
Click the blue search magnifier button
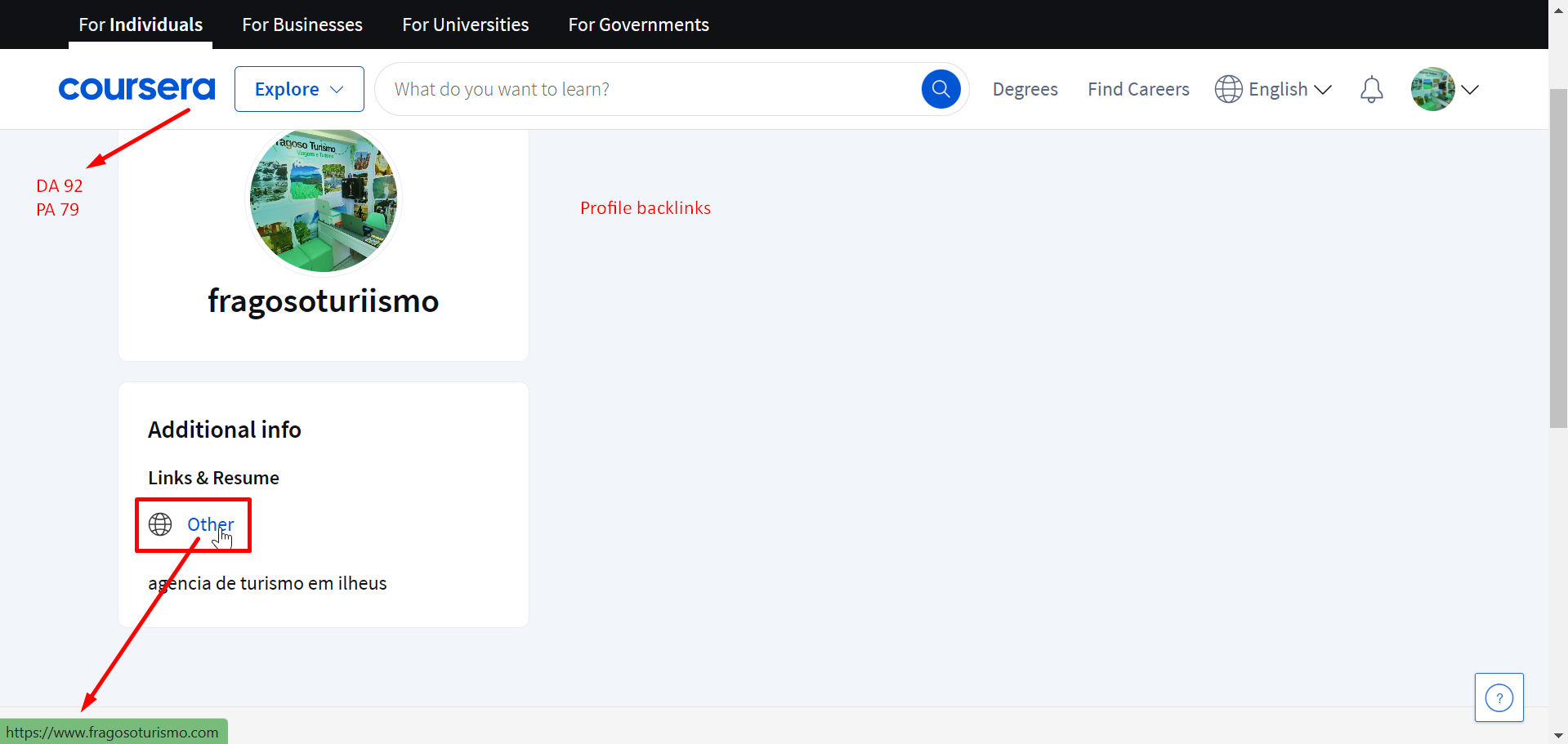(940, 89)
